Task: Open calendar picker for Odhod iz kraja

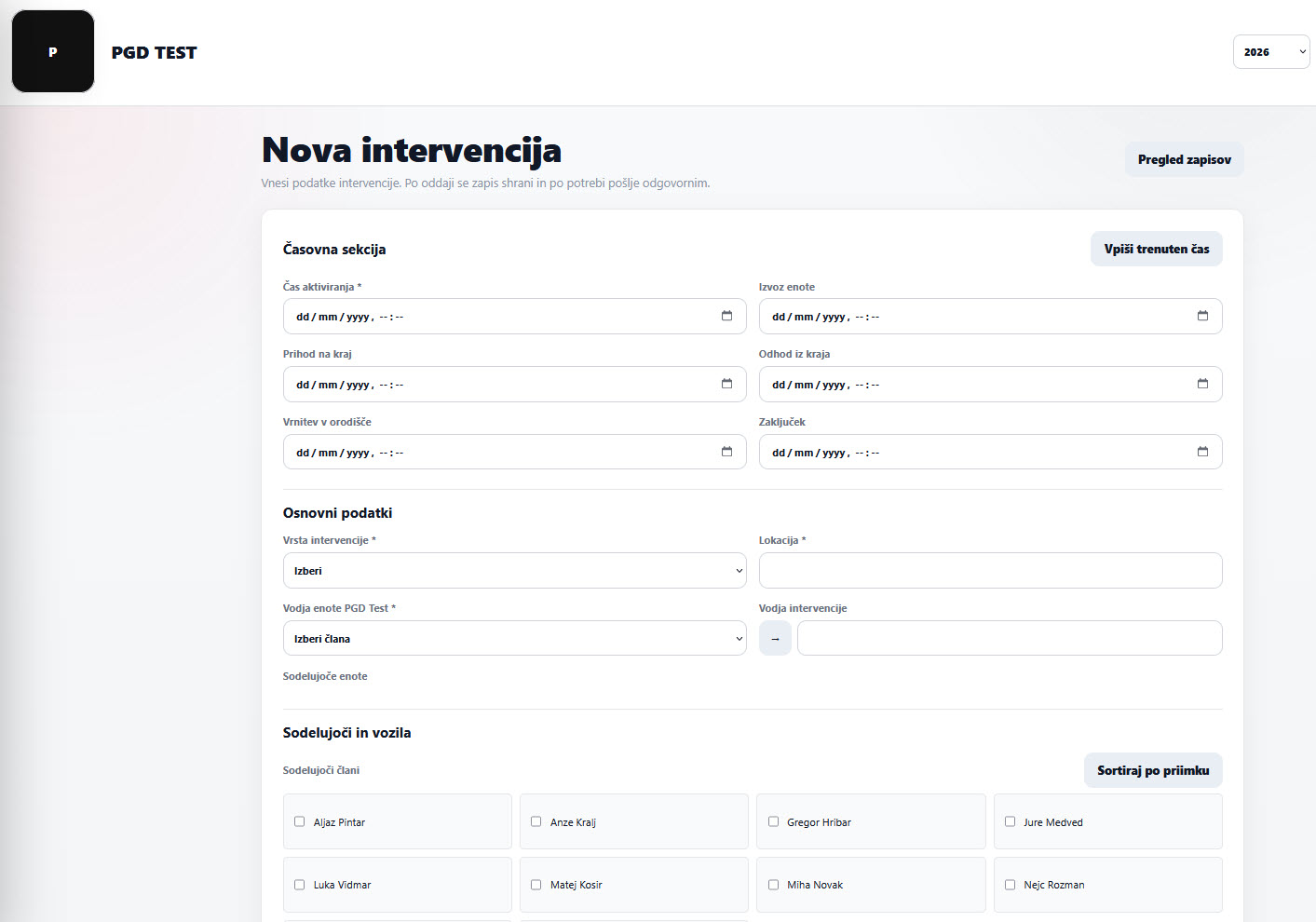Action: tap(1202, 384)
